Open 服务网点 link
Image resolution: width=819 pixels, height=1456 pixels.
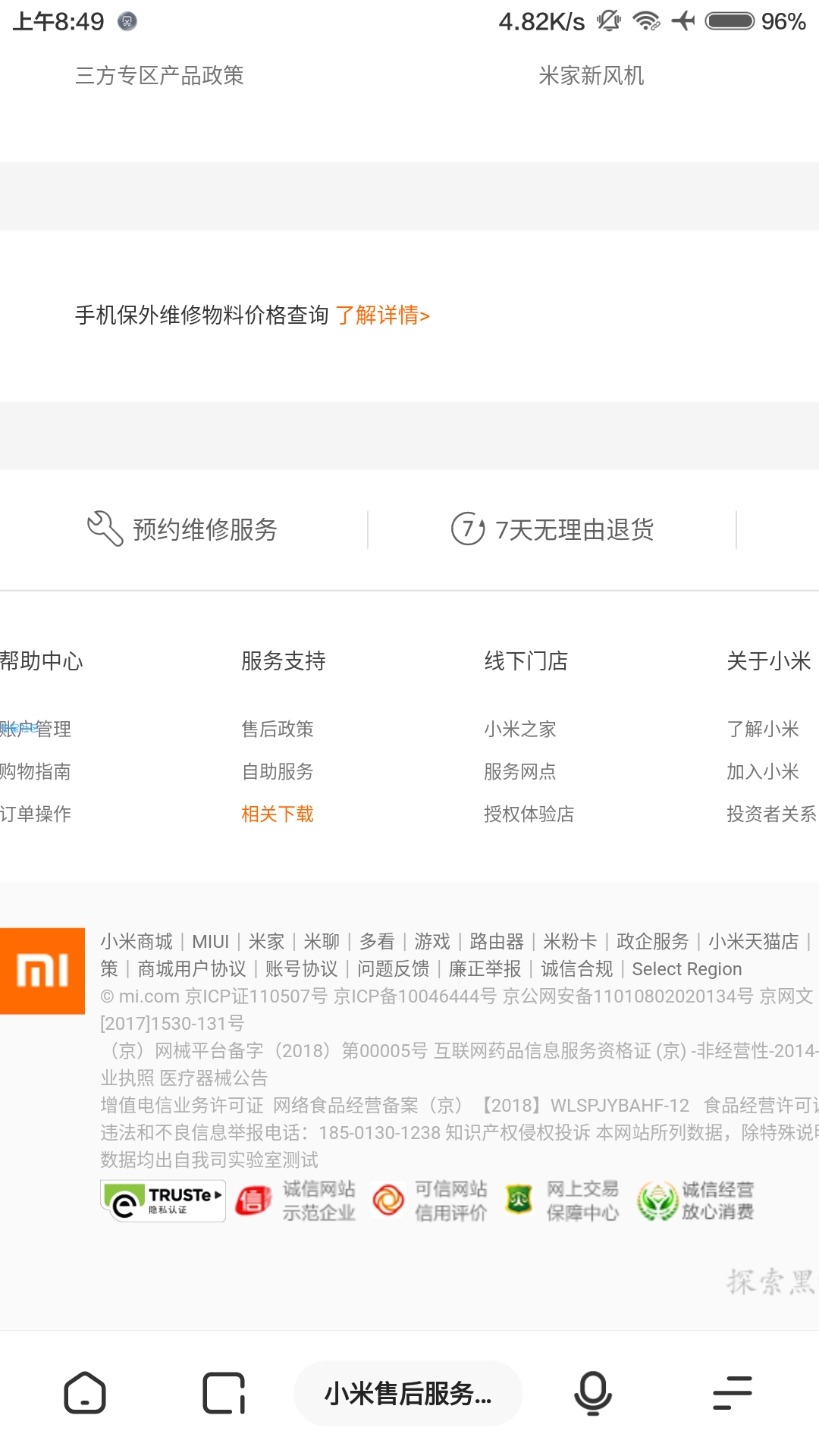(520, 771)
